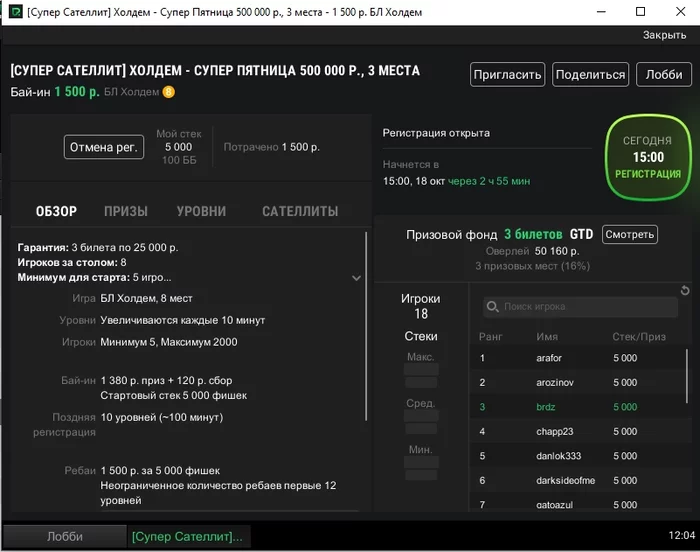Click the Мой стек 5 000 value
This screenshot has height=552, width=700.
point(179,147)
